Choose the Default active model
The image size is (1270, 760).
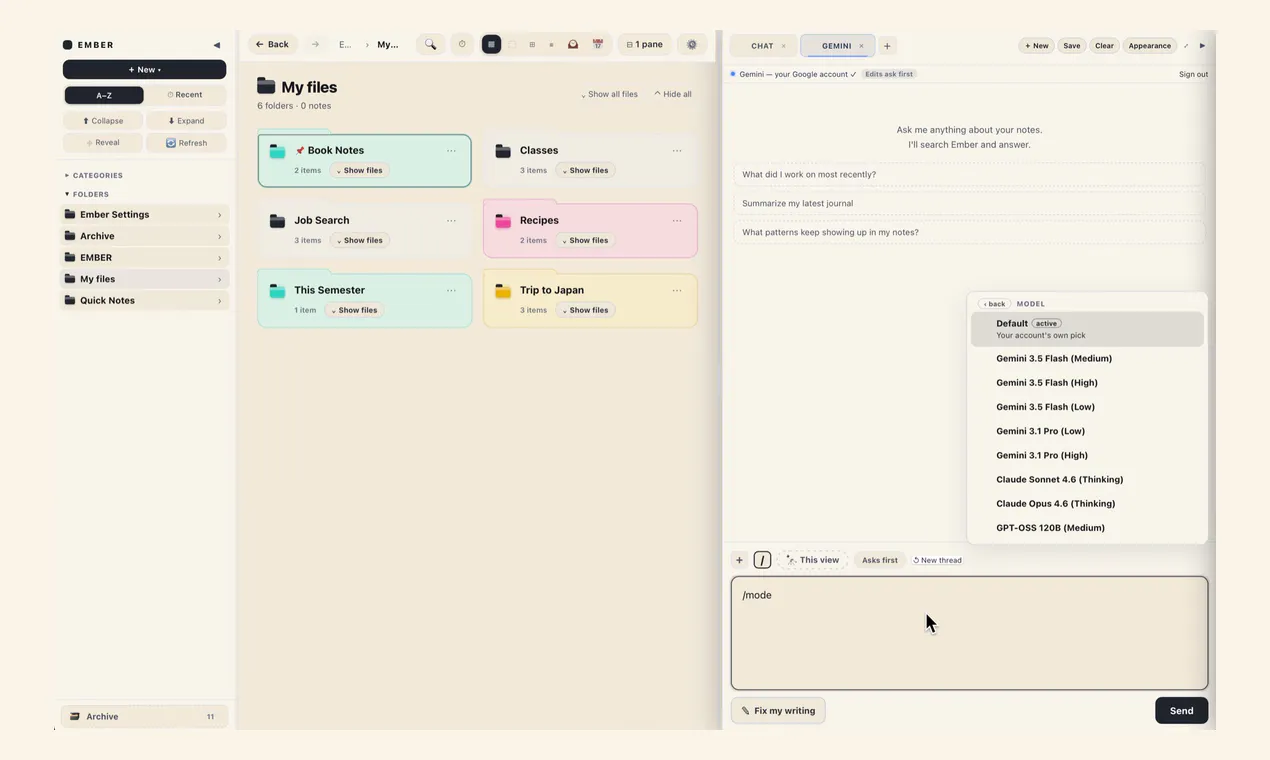tap(1087, 329)
